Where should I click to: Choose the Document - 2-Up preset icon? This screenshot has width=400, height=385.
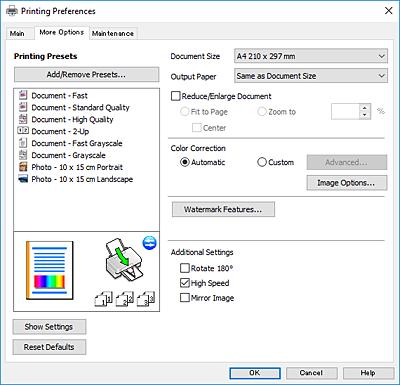pyautogui.click(x=23, y=131)
